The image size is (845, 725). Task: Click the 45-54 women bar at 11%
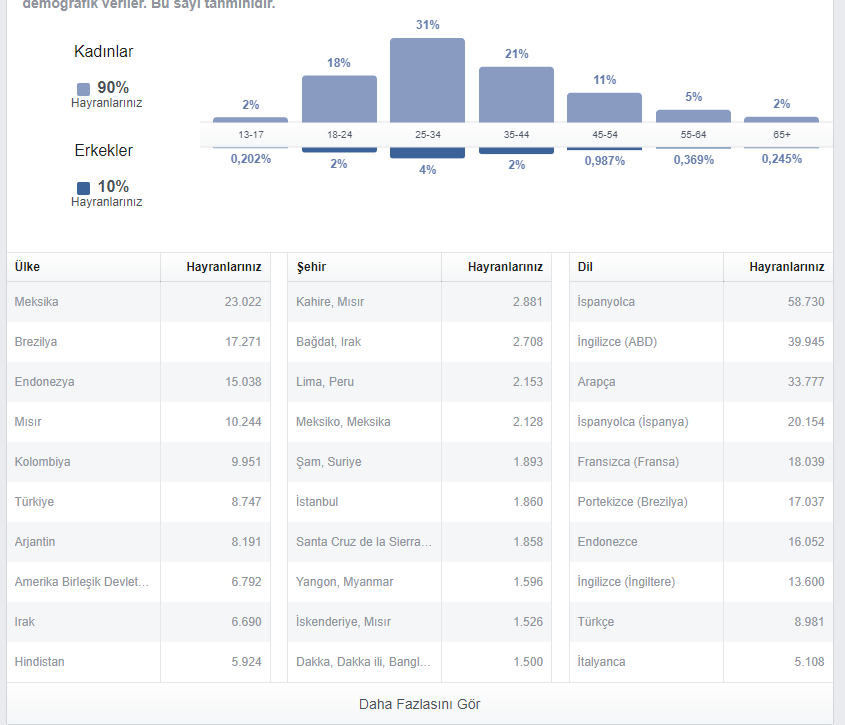(604, 108)
